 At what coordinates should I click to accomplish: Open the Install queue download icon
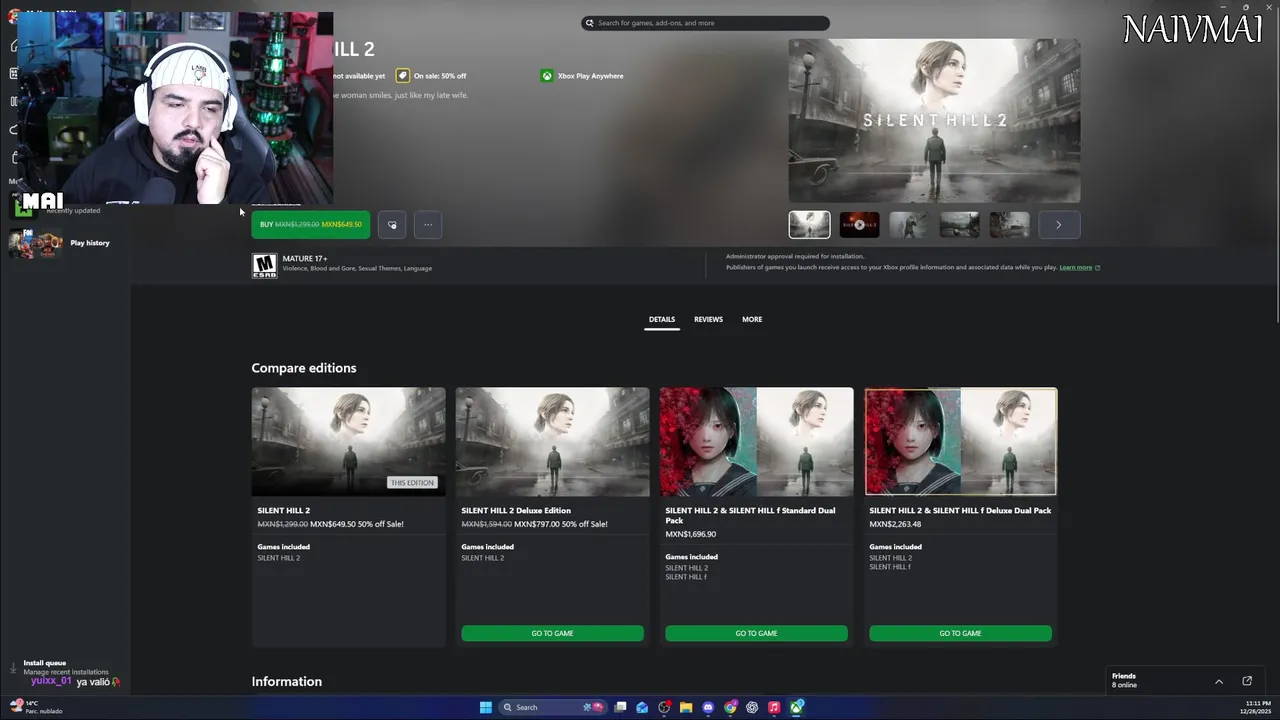click(x=14, y=667)
